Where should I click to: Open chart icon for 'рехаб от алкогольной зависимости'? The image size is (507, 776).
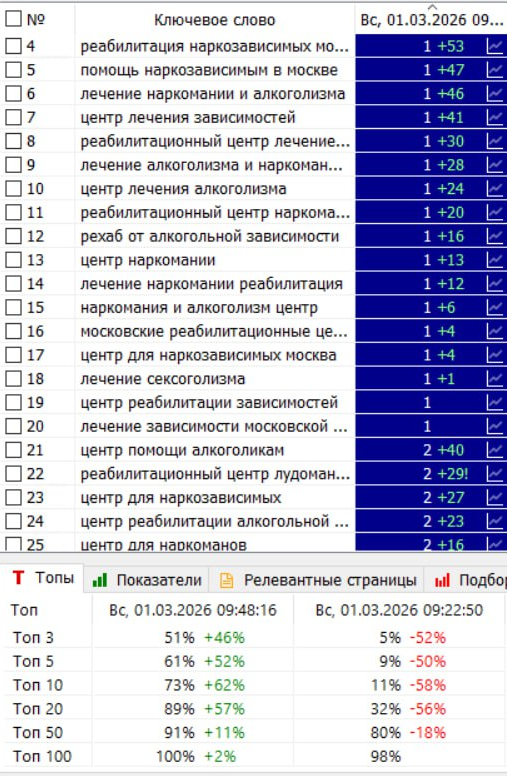495,236
